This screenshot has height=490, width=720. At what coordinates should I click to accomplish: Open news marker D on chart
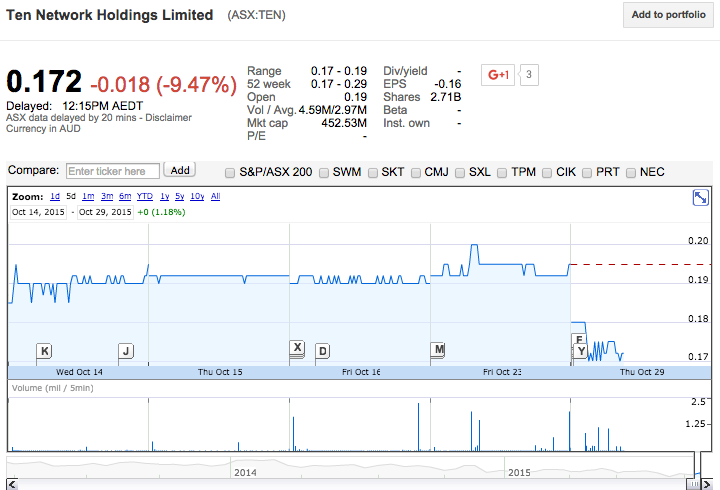pyautogui.click(x=323, y=351)
